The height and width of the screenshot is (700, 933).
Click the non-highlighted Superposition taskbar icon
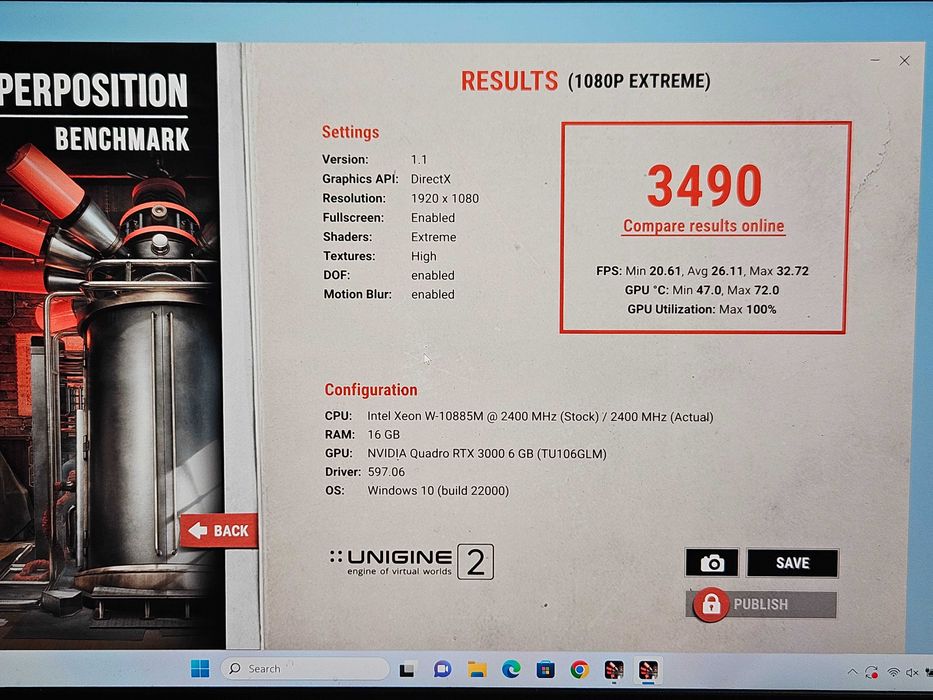coord(613,670)
